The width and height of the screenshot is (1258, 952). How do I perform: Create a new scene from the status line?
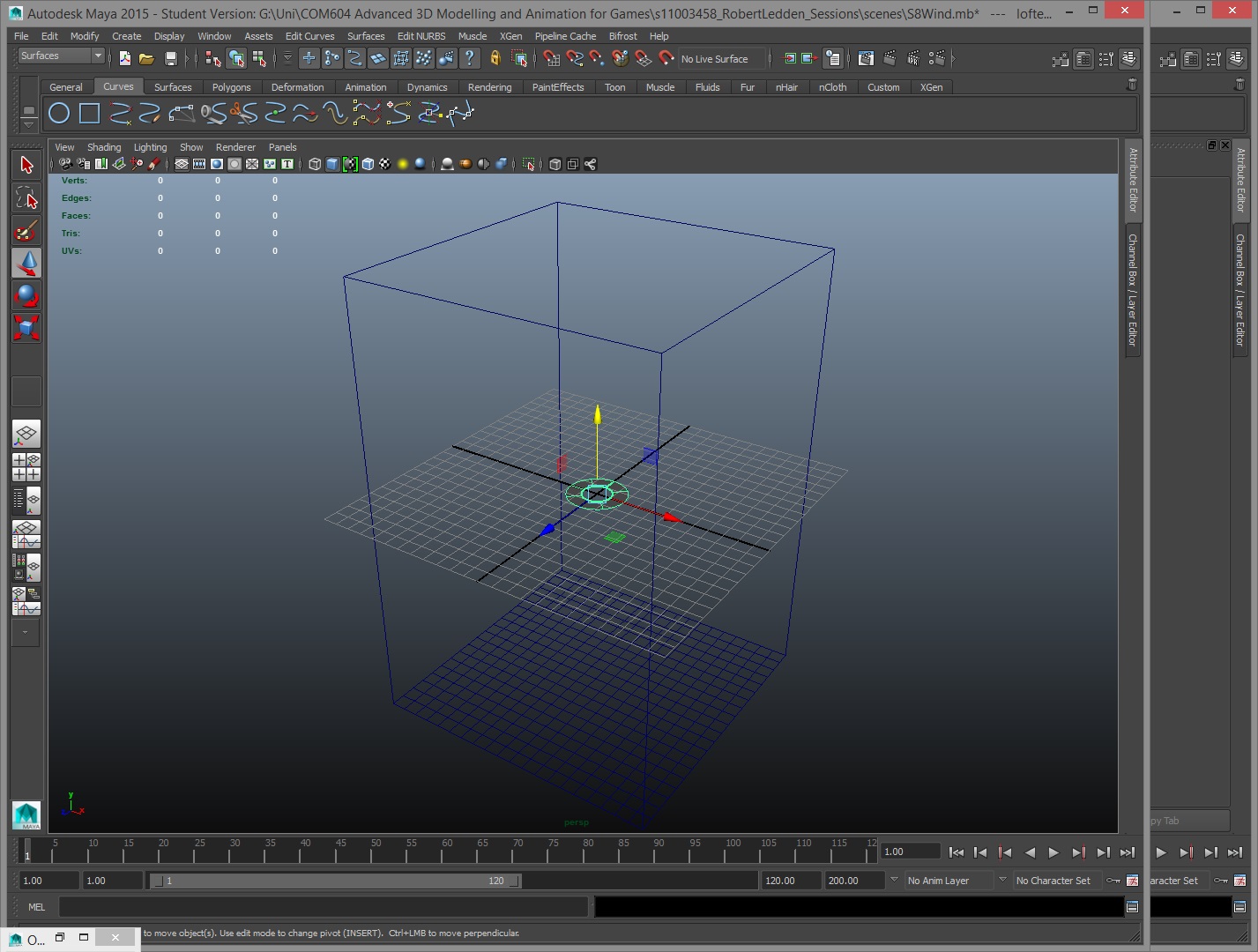pyautogui.click(x=125, y=58)
